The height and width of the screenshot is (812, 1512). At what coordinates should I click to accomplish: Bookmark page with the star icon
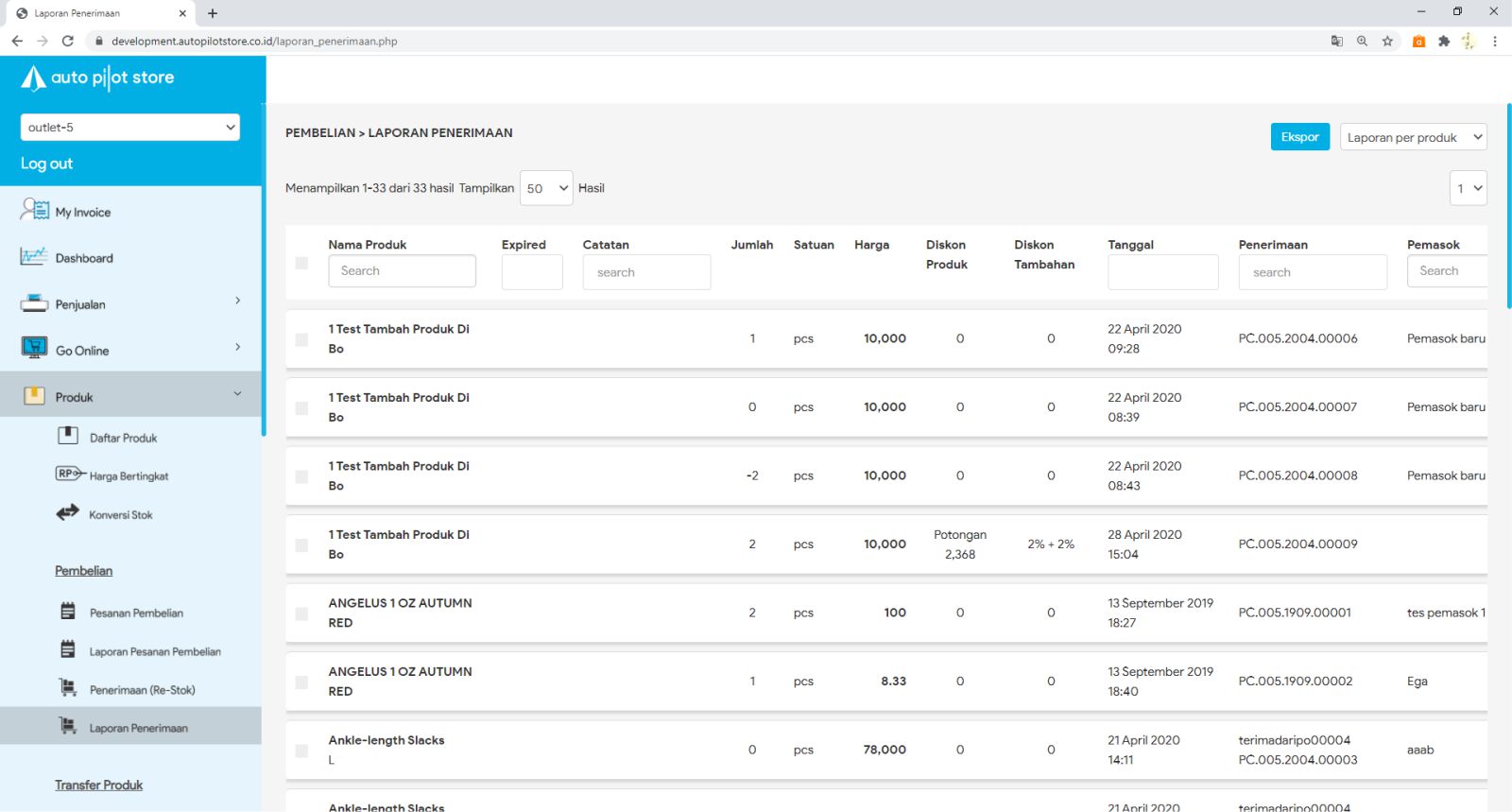click(1387, 41)
